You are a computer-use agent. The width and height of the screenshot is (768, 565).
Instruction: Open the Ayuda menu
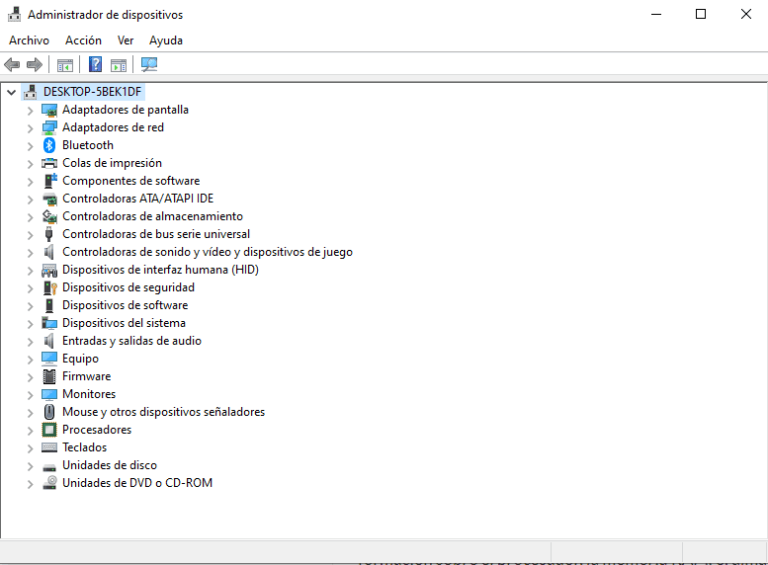166,40
